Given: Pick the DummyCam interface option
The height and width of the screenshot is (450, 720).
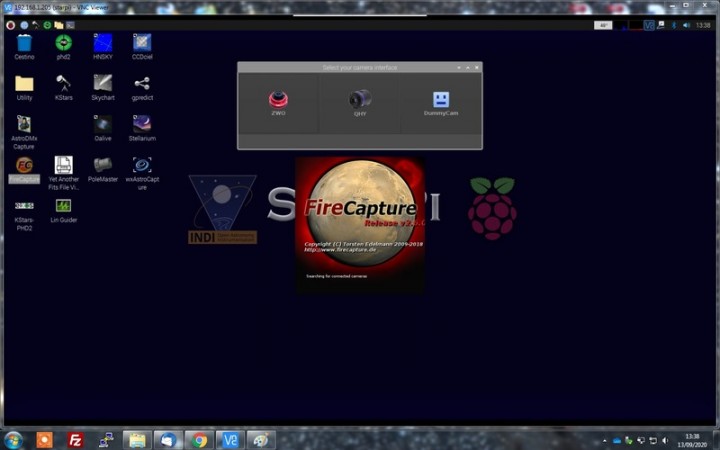Looking at the screenshot, I should point(441,100).
